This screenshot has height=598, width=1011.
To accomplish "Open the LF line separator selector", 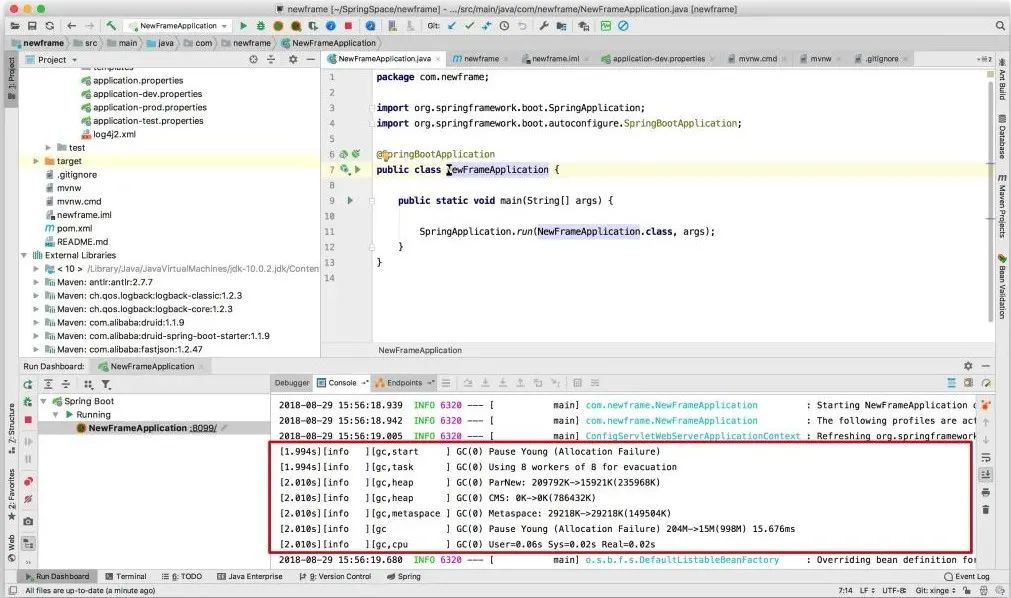I will coord(867,590).
